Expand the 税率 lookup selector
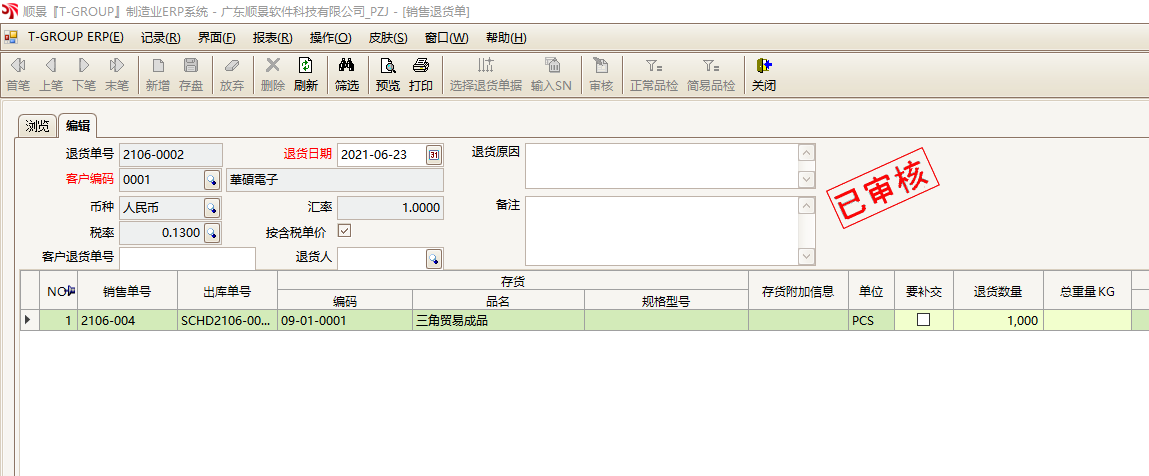The width and height of the screenshot is (1149, 476). click(x=212, y=233)
